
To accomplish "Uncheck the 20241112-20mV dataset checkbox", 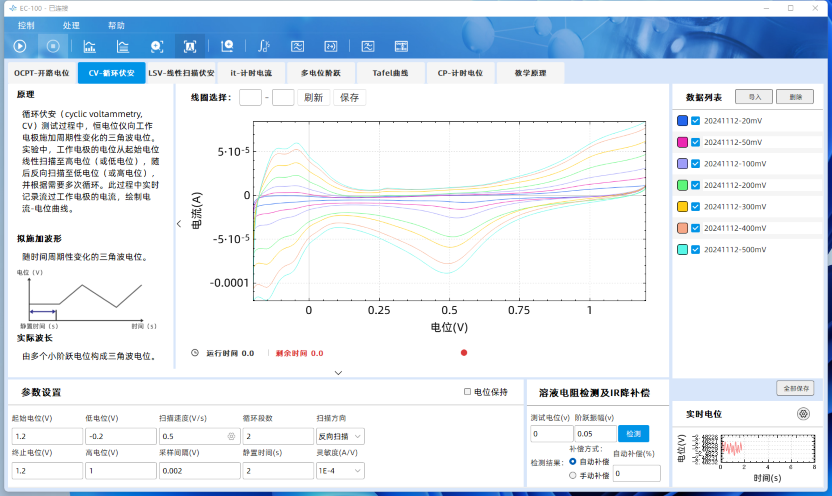I will point(696,120).
